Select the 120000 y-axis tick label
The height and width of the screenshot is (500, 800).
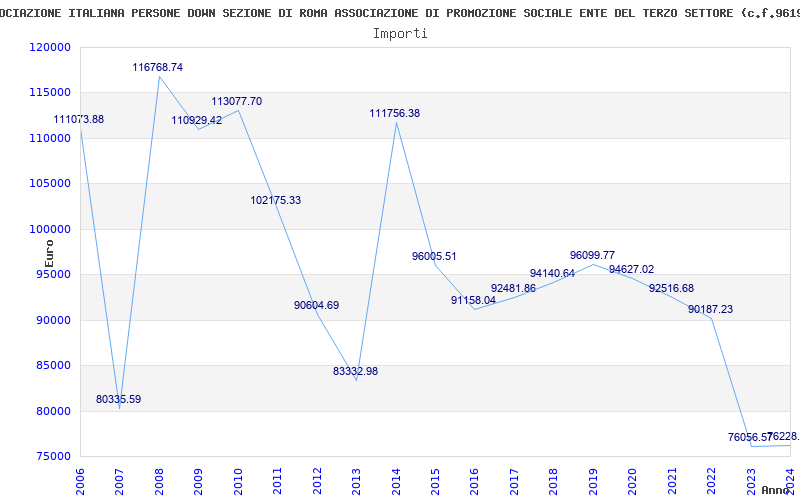point(50,47)
